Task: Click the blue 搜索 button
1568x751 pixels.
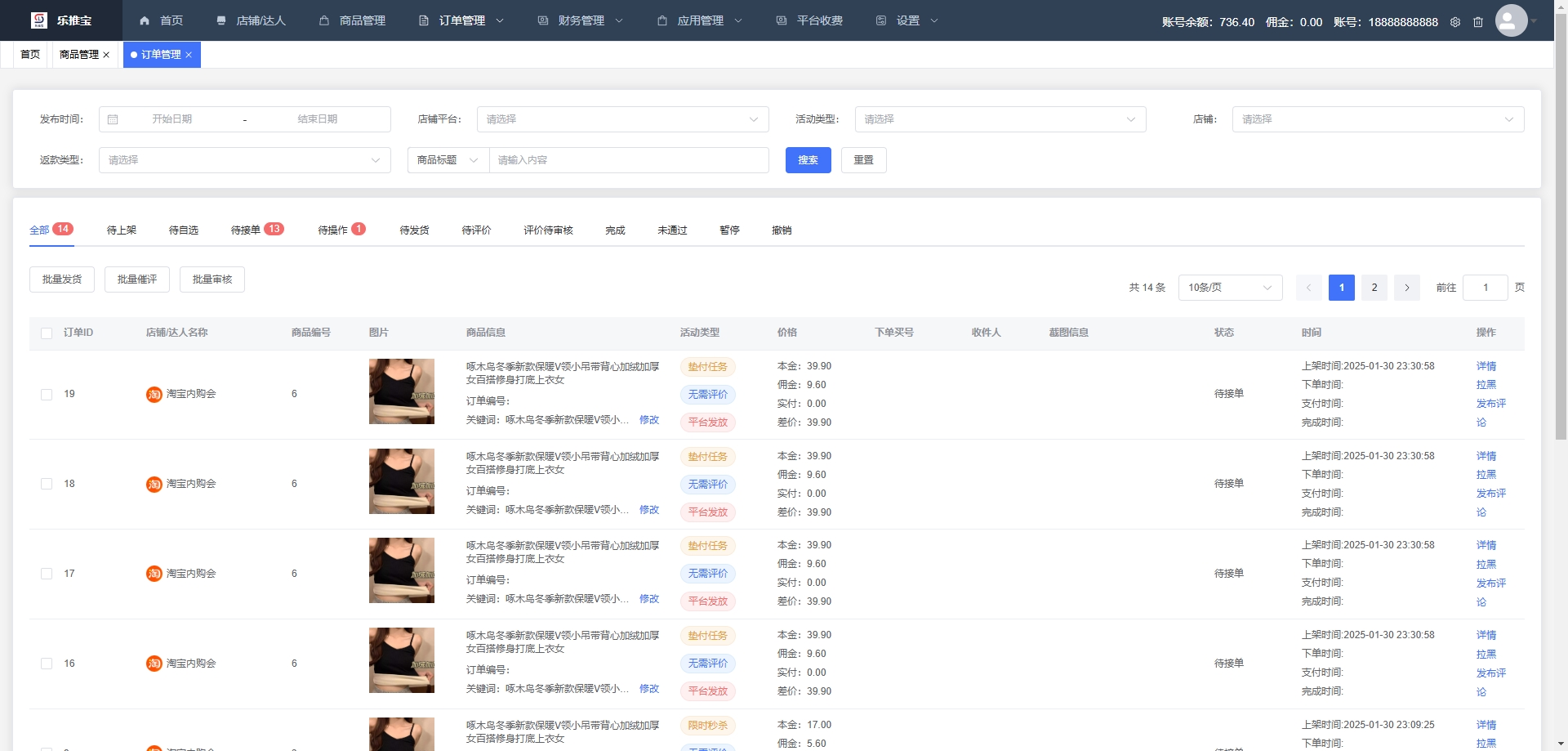Action: [808, 160]
